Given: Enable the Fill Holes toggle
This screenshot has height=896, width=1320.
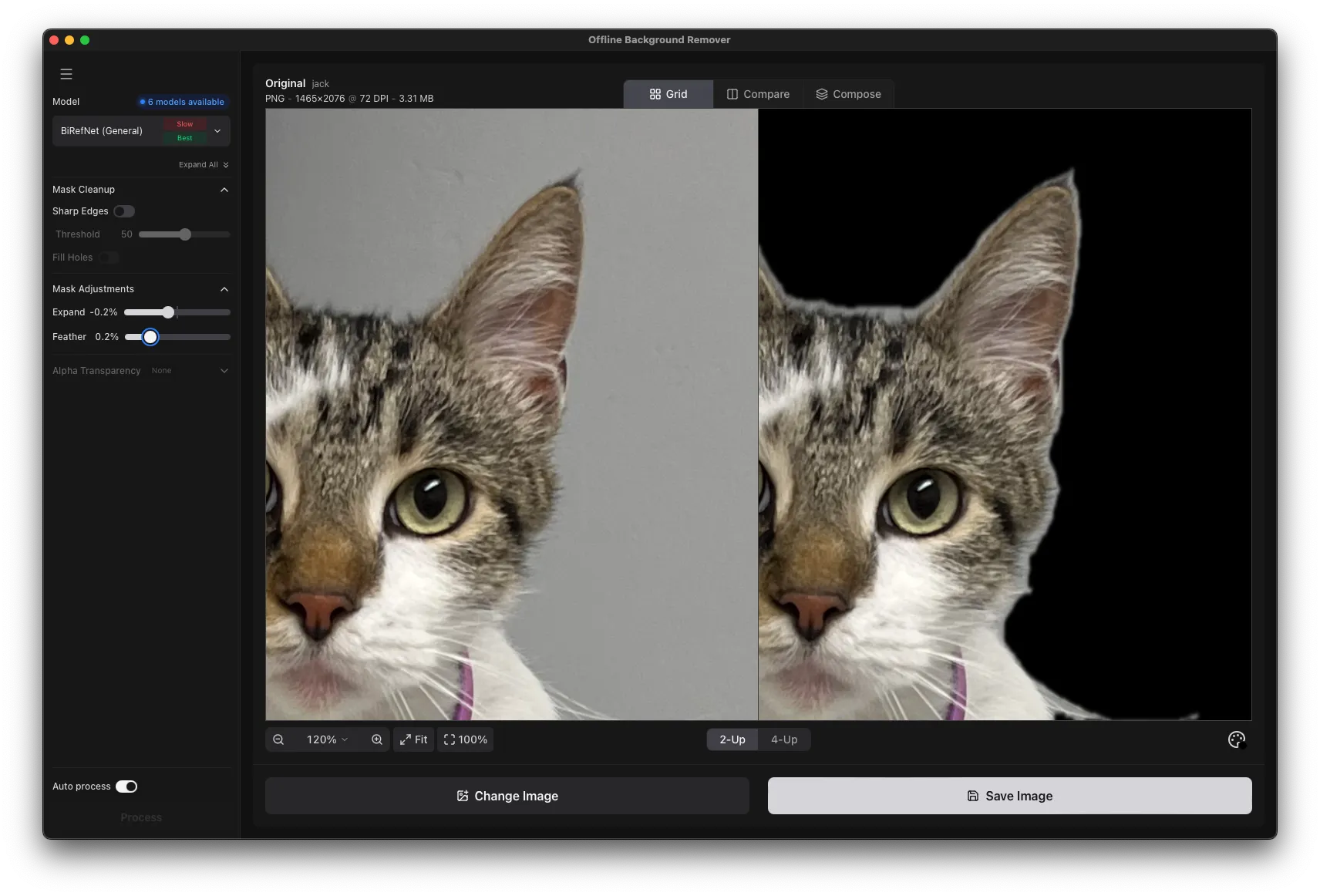Looking at the screenshot, I should (x=110, y=258).
